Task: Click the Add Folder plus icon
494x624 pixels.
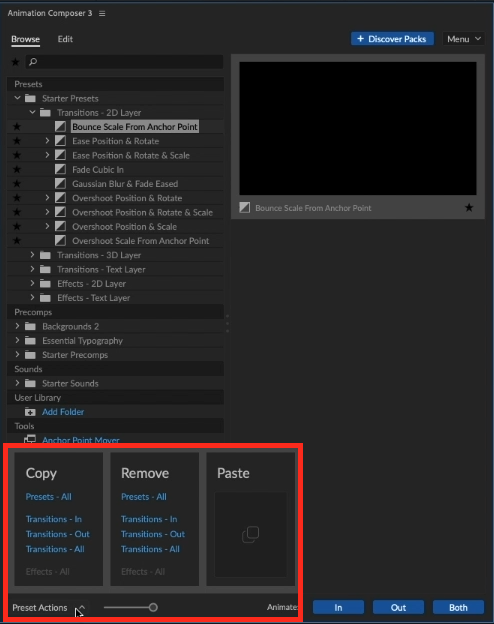Action: [x=30, y=412]
